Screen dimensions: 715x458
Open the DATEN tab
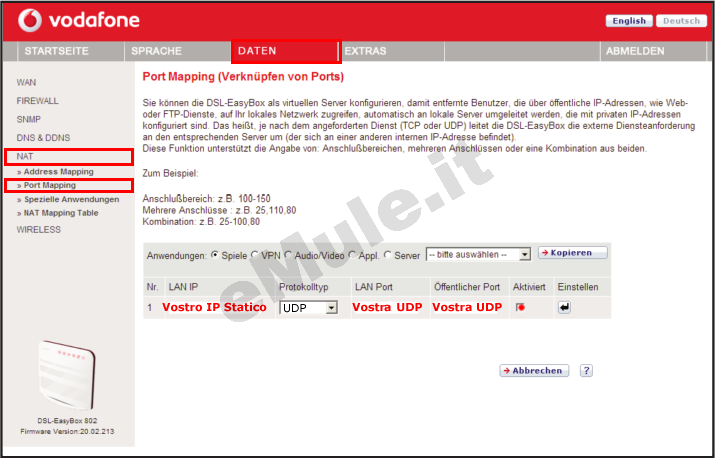(x=285, y=51)
